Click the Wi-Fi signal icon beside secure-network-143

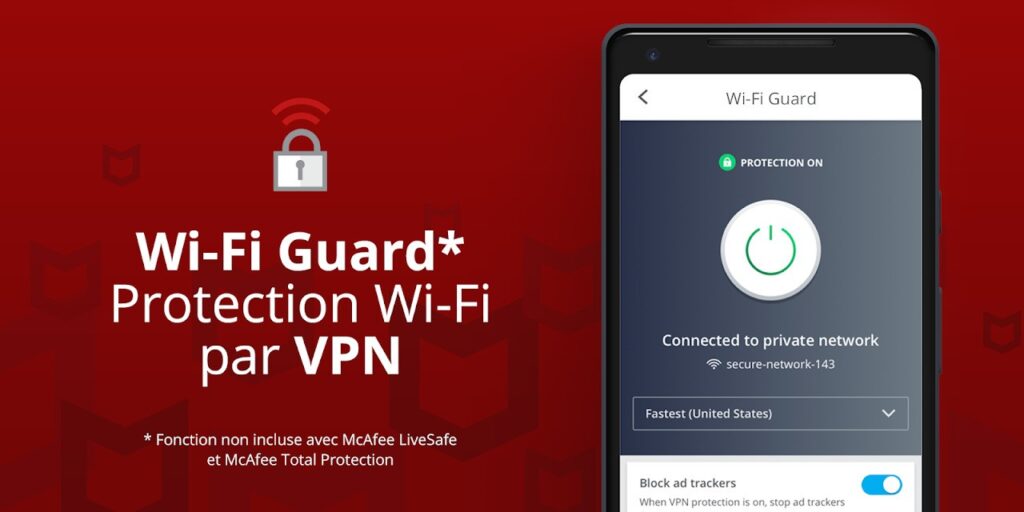(714, 364)
